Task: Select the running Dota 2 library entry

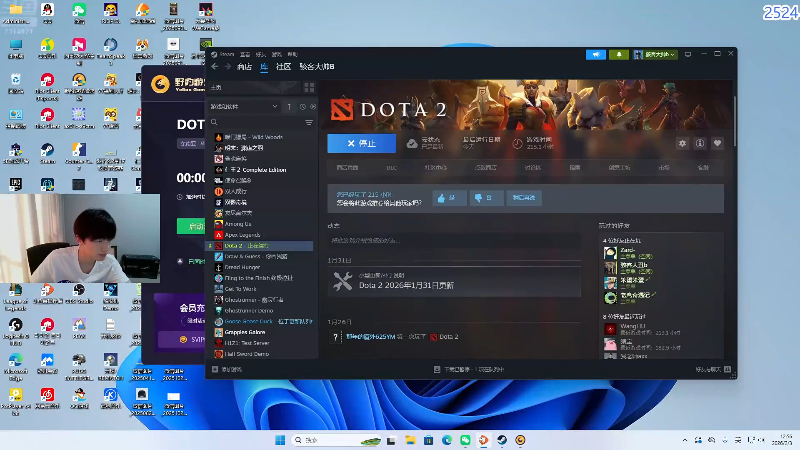Action: pyautogui.click(x=261, y=246)
